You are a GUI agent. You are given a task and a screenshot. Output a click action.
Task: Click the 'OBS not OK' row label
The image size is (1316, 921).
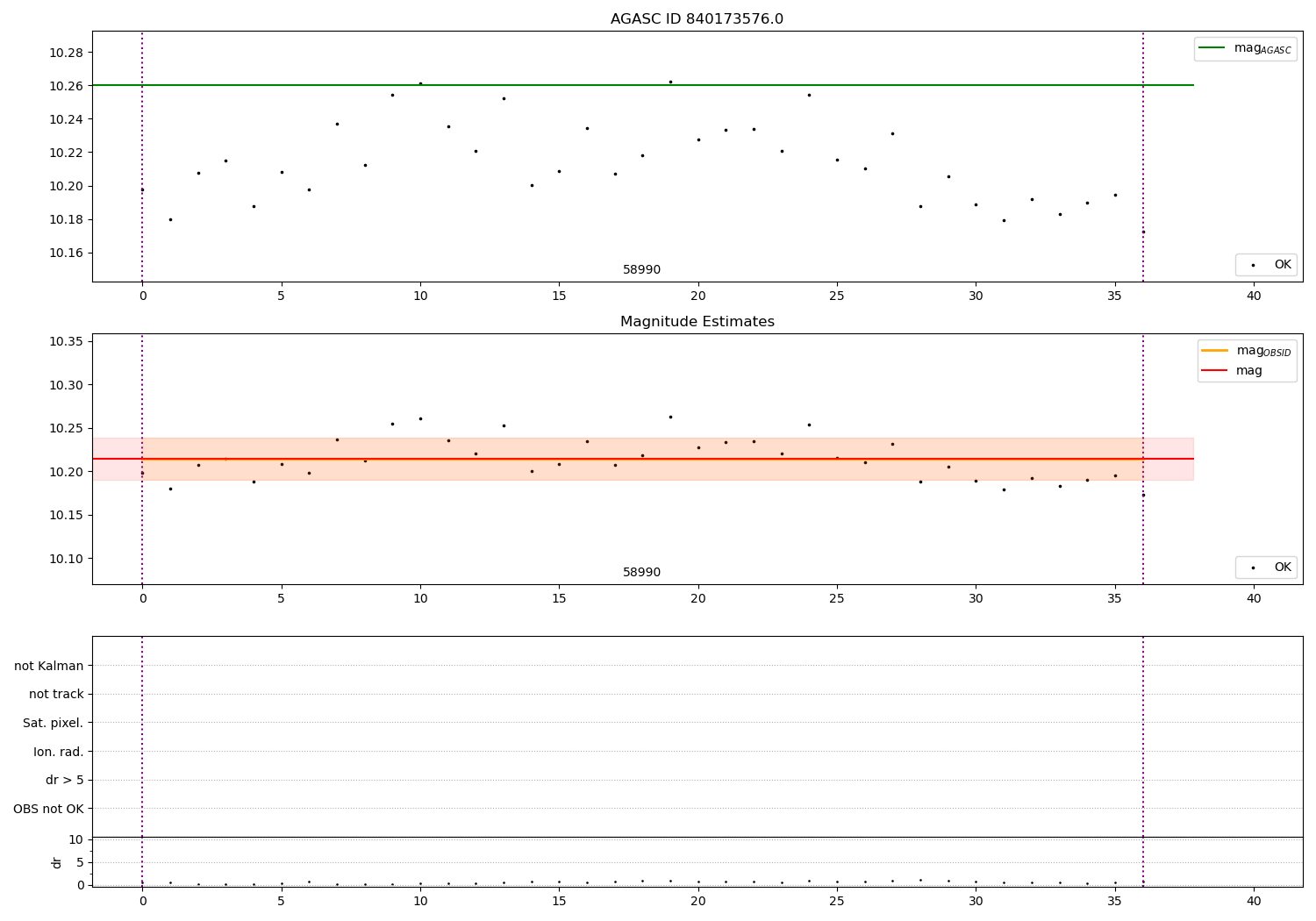pos(48,809)
